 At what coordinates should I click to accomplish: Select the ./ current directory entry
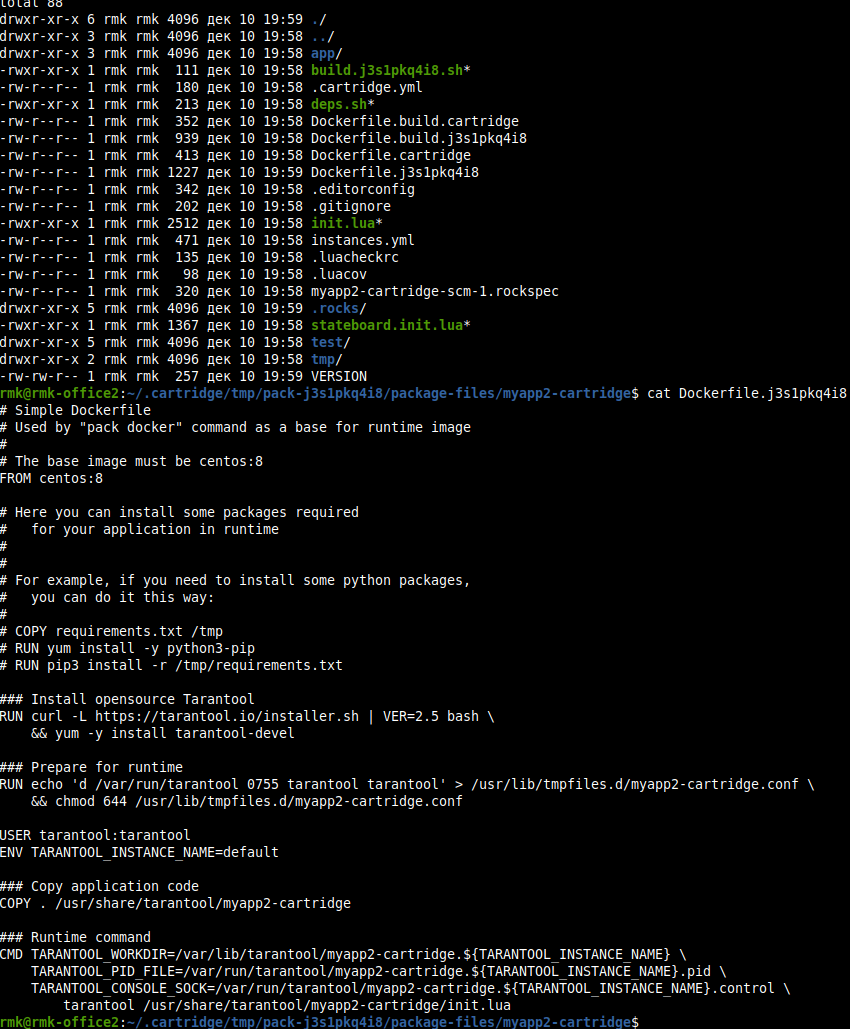click(318, 20)
